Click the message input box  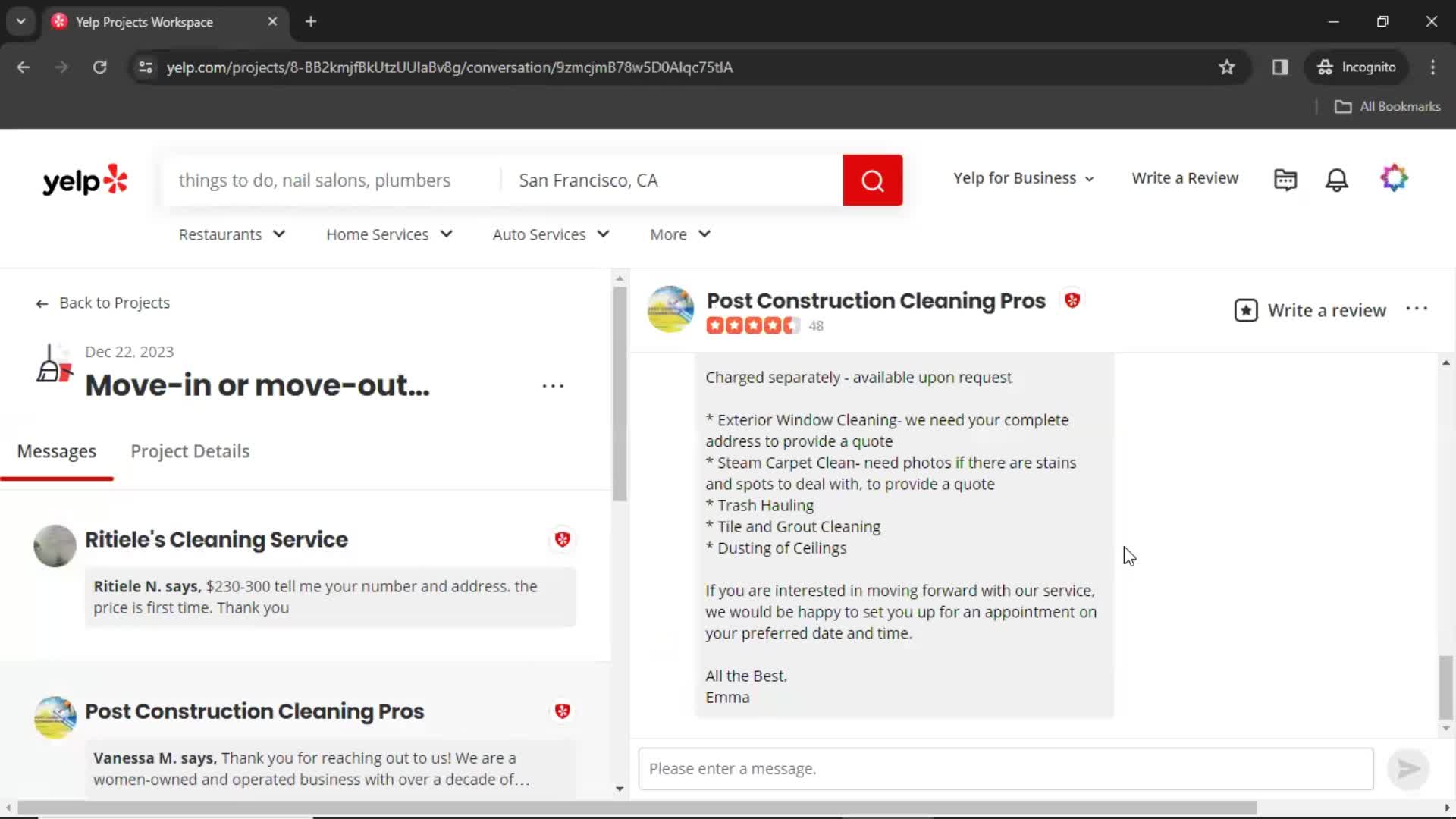pyautogui.click(x=1006, y=769)
